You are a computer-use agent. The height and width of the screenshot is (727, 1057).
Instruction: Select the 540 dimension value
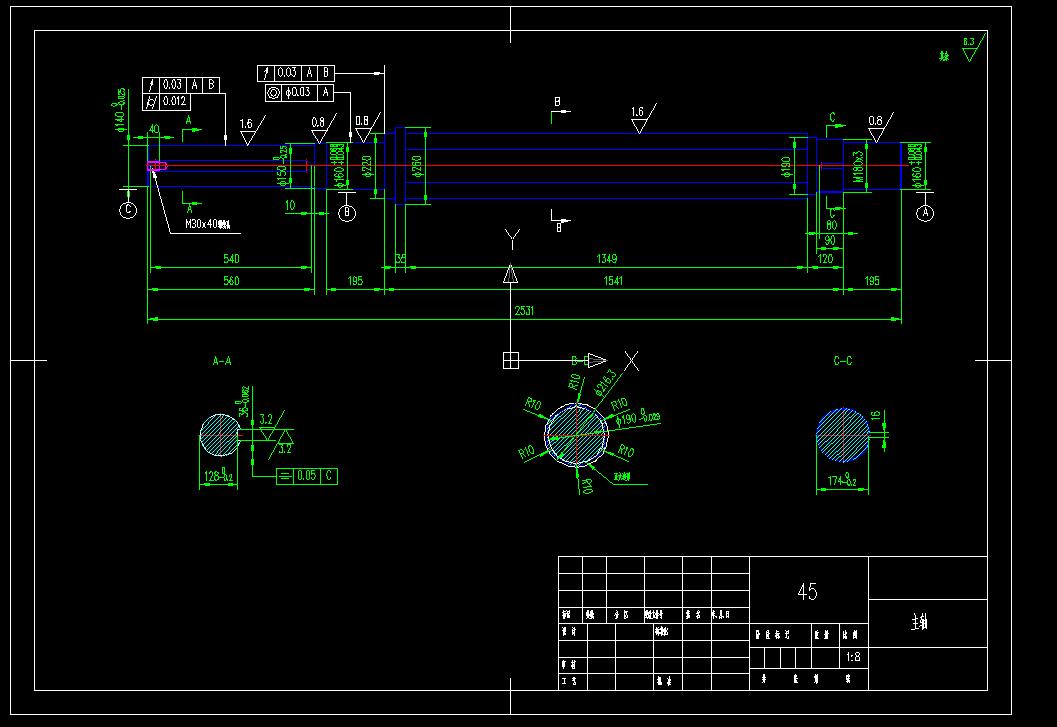tap(231, 258)
